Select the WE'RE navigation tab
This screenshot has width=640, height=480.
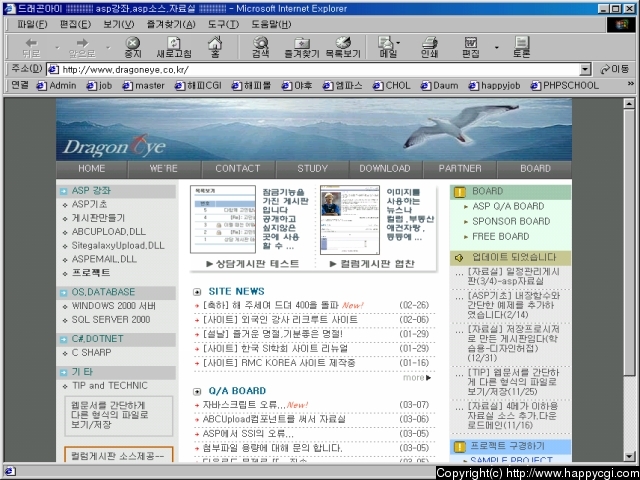(164, 169)
